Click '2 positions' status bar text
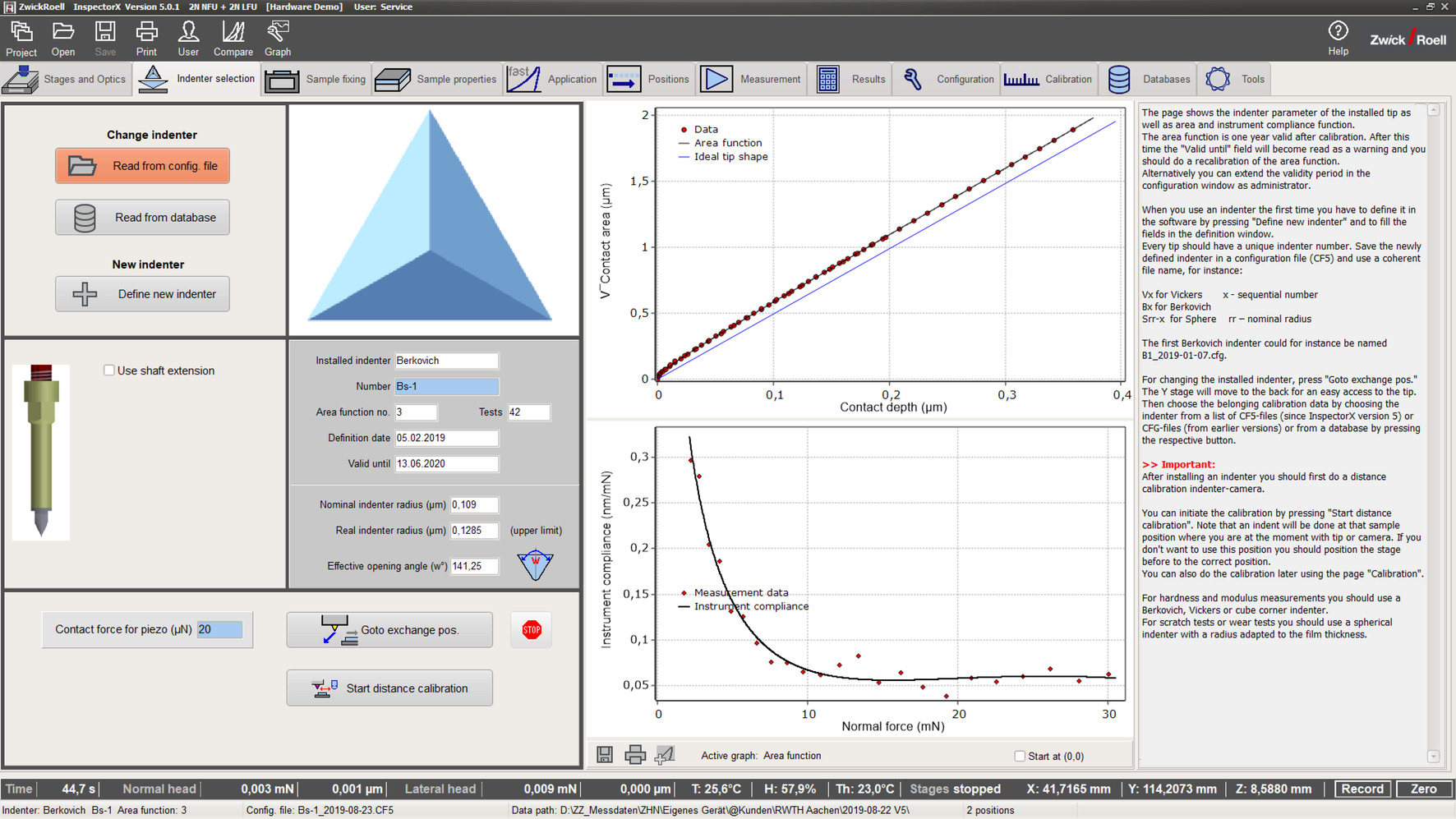Screen dimensions: 1456x819 [990, 810]
